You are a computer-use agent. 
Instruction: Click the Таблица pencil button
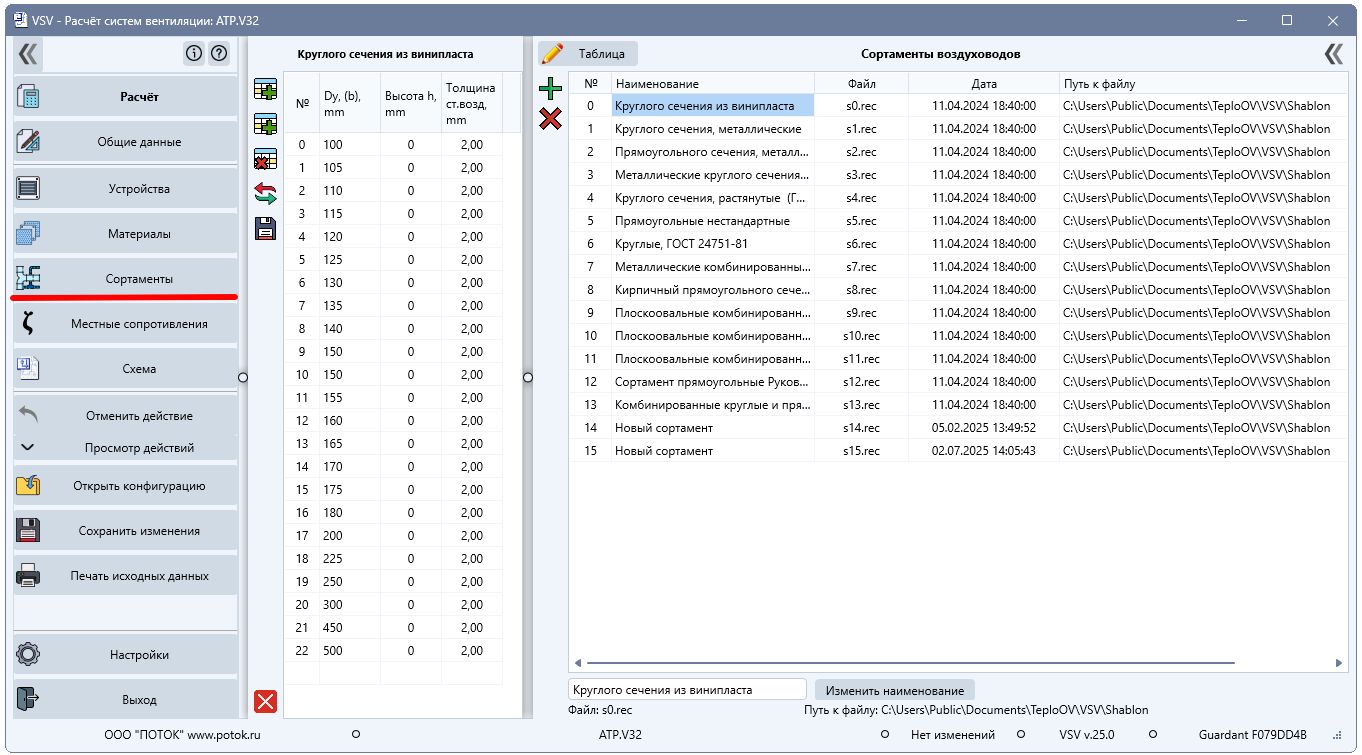[x=588, y=54]
